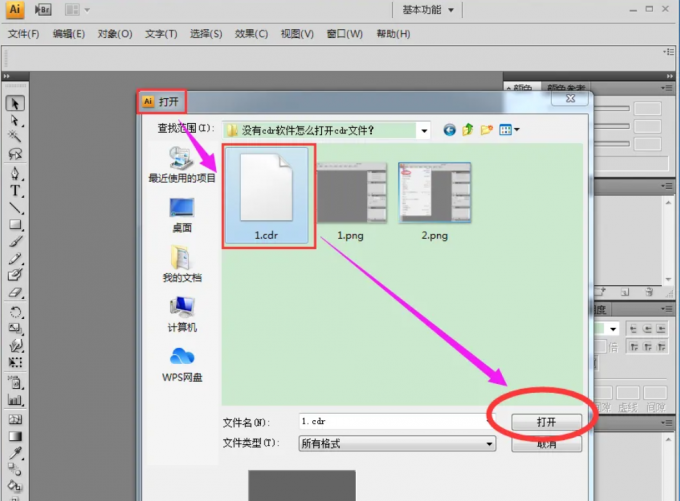Select the Lasso tool
This screenshot has width=680, height=501.
click(x=15, y=154)
